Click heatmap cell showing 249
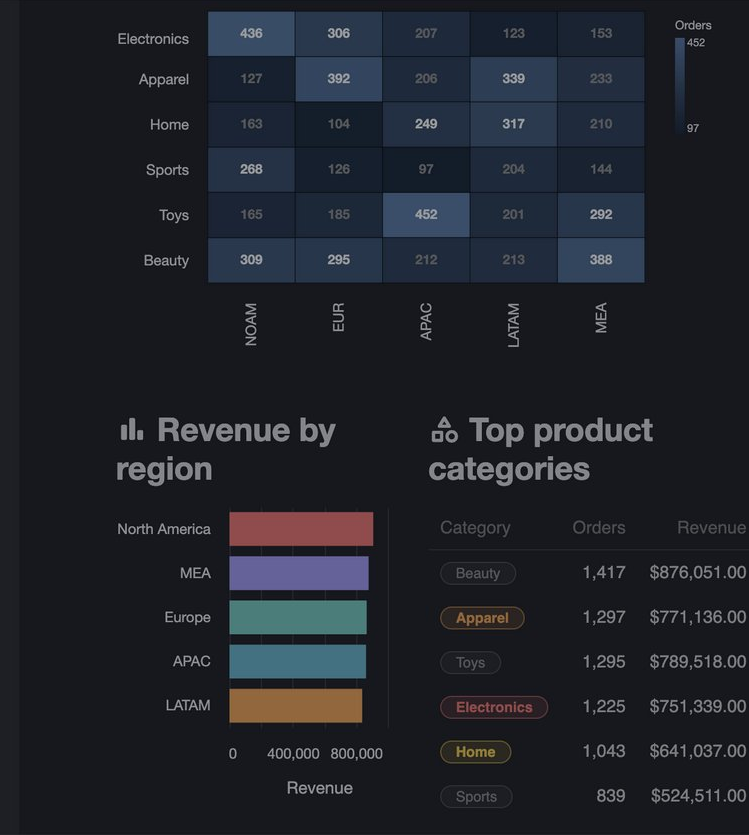Viewport: 749px width, 835px height. click(426, 124)
